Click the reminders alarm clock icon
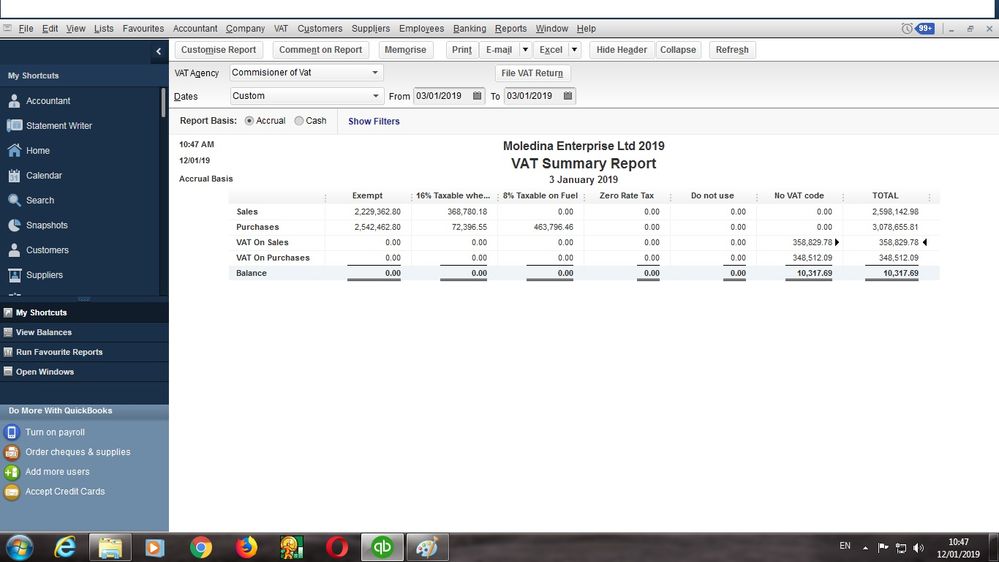The image size is (999, 562). (907, 29)
